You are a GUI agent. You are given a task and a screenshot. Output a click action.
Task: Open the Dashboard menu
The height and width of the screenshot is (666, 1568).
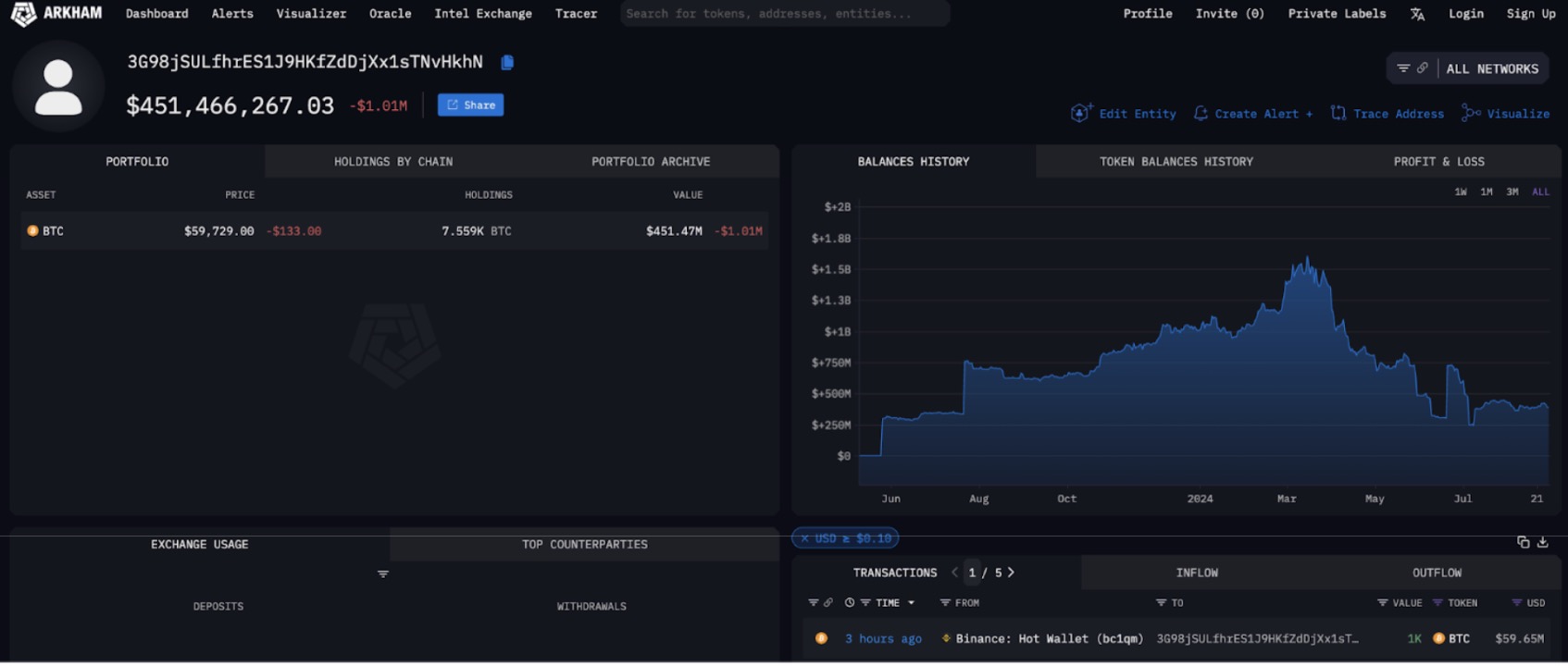(157, 14)
